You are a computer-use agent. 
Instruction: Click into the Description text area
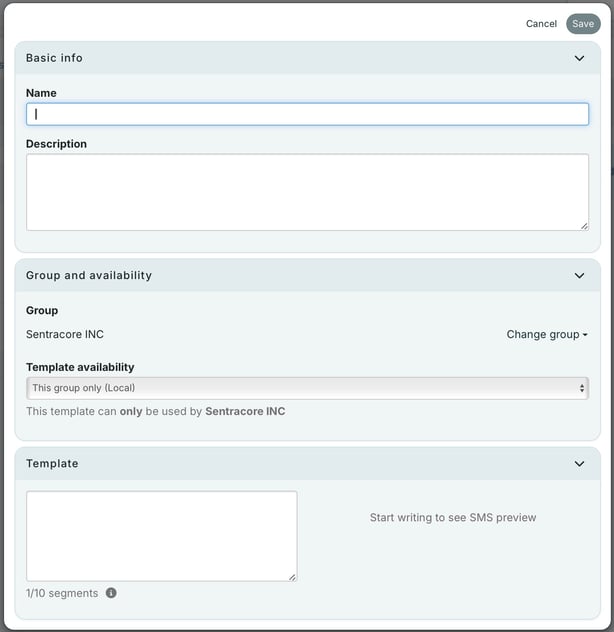tap(307, 192)
